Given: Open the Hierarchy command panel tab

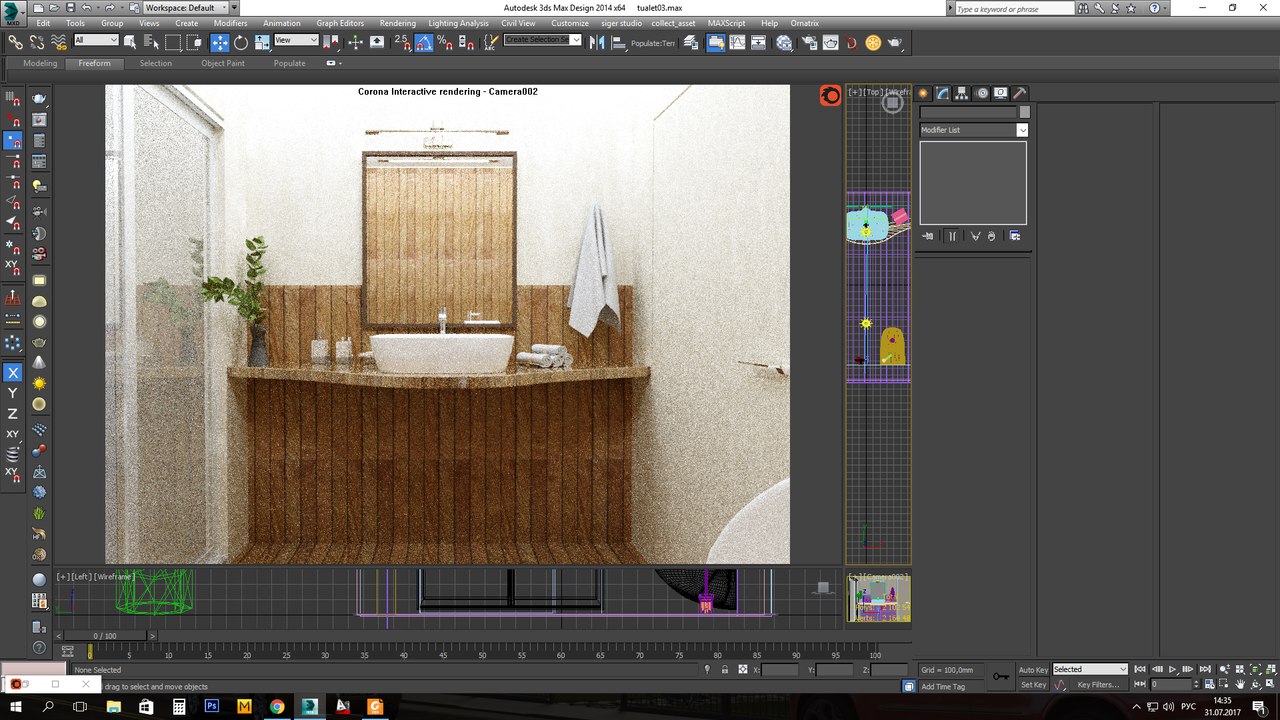Looking at the screenshot, I should coord(962,93).
